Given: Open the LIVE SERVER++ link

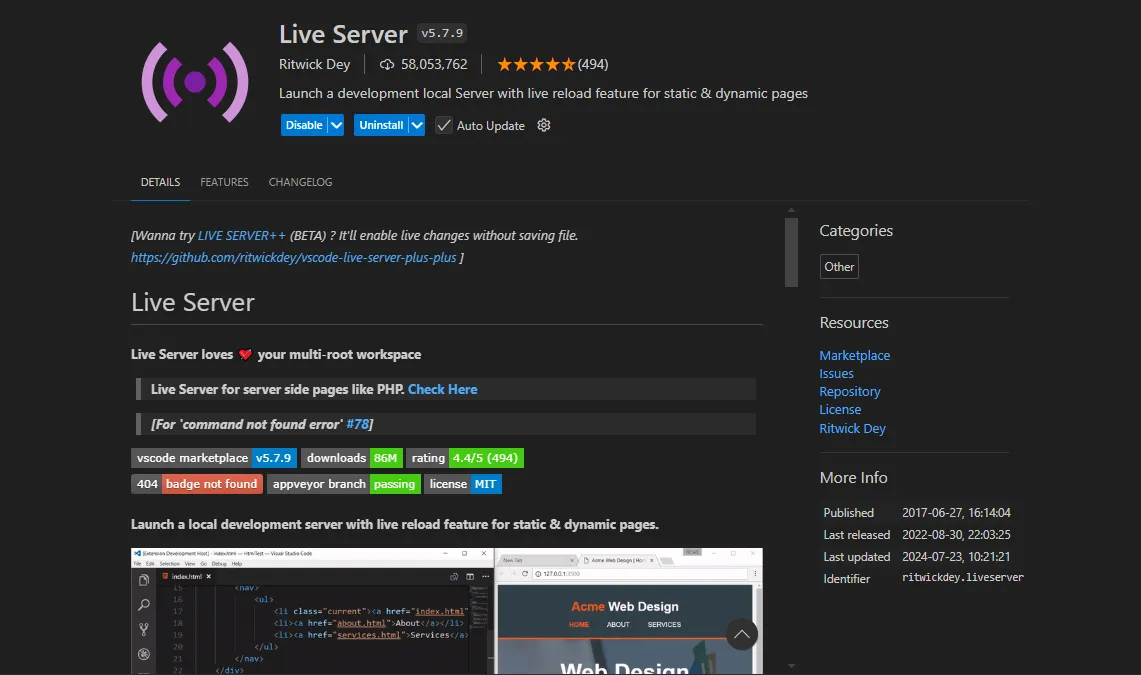Looking at the screenshot, I should click(x=242, y=236).
